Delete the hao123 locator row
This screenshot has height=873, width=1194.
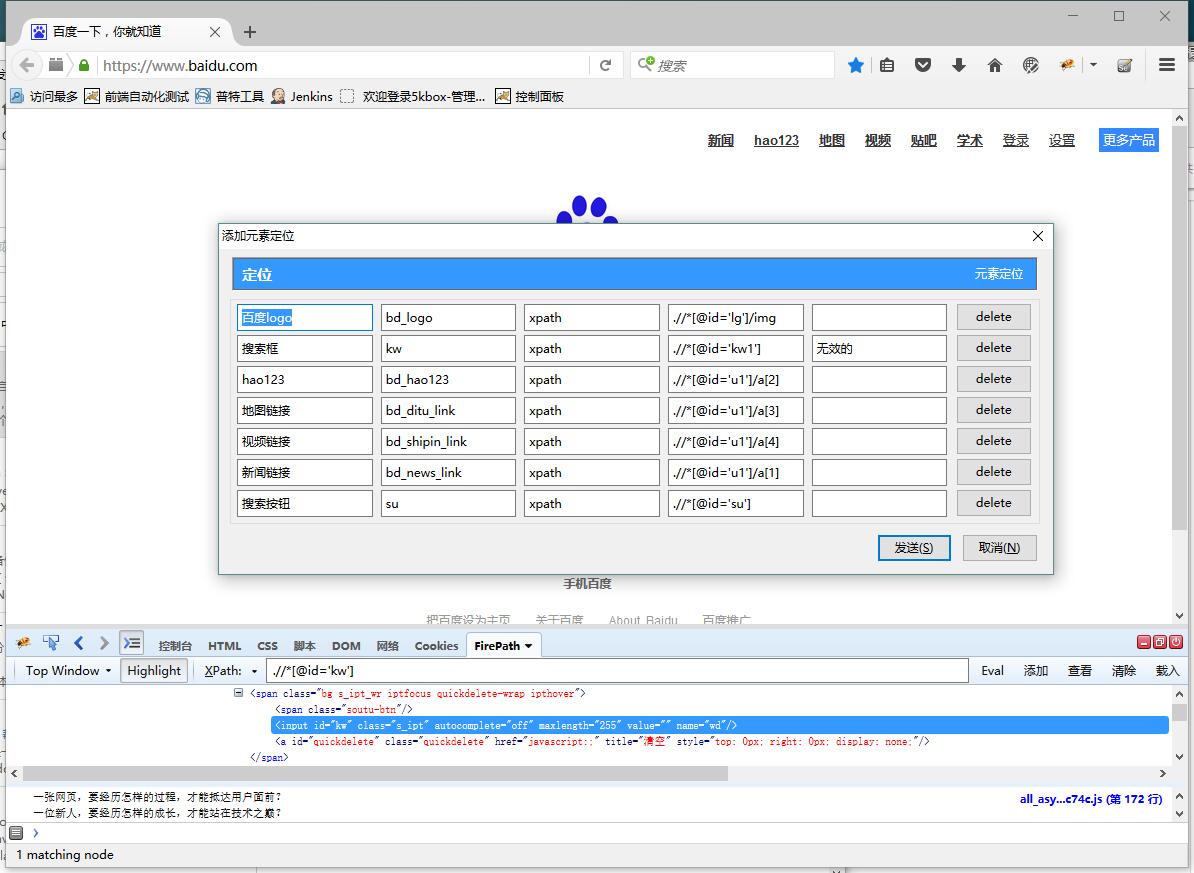994,379
